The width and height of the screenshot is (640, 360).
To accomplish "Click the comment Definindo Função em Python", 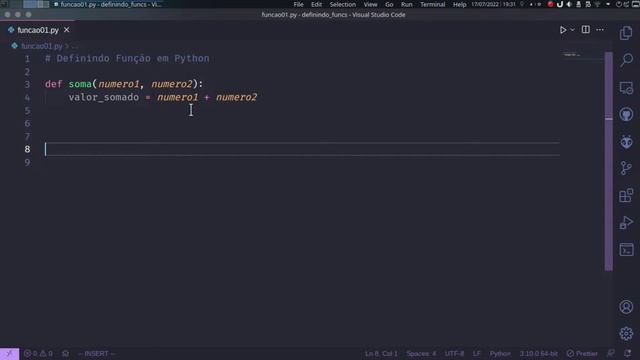I will 127,58.
